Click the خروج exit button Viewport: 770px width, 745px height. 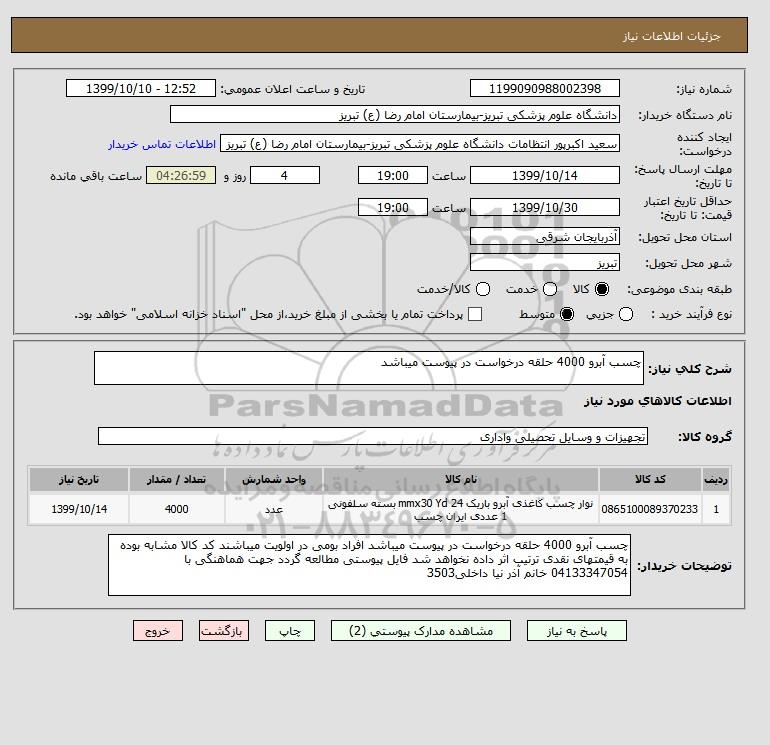point(158,631)
